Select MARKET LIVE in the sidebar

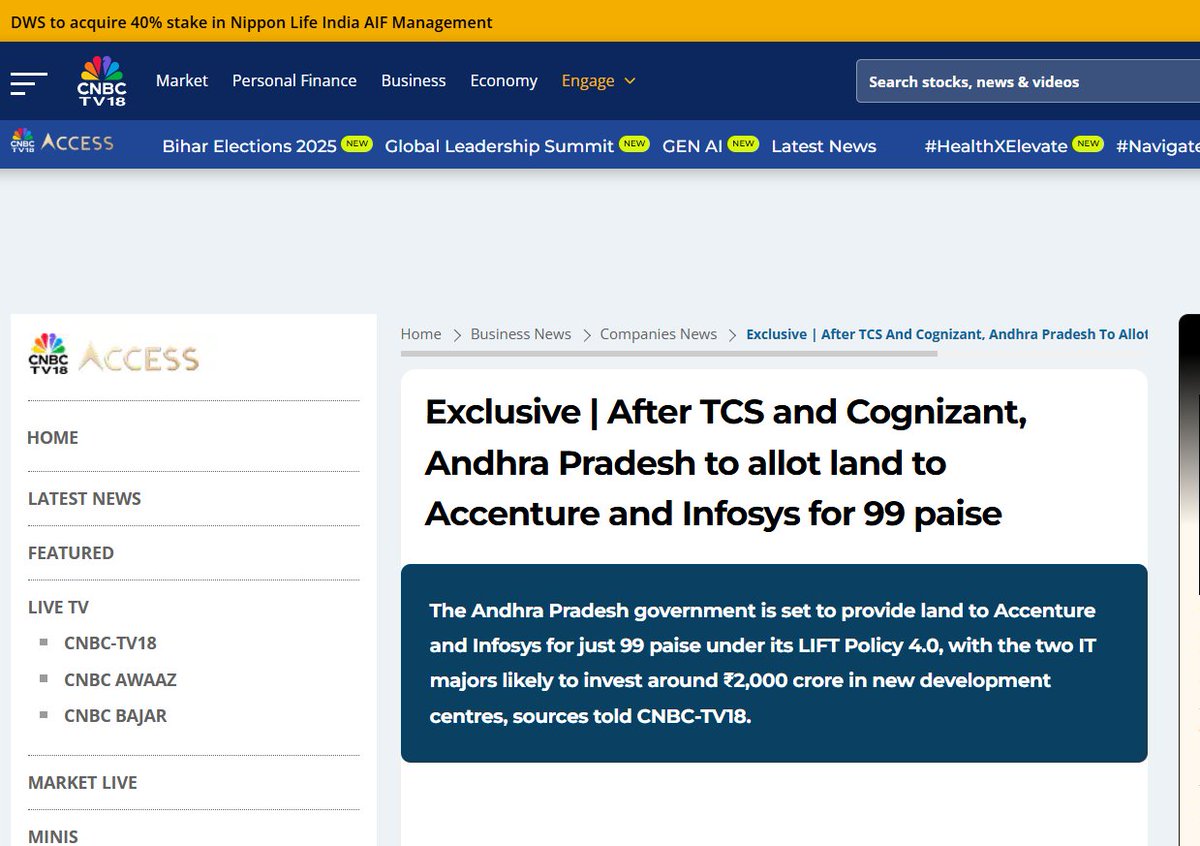tap(83, 783)
